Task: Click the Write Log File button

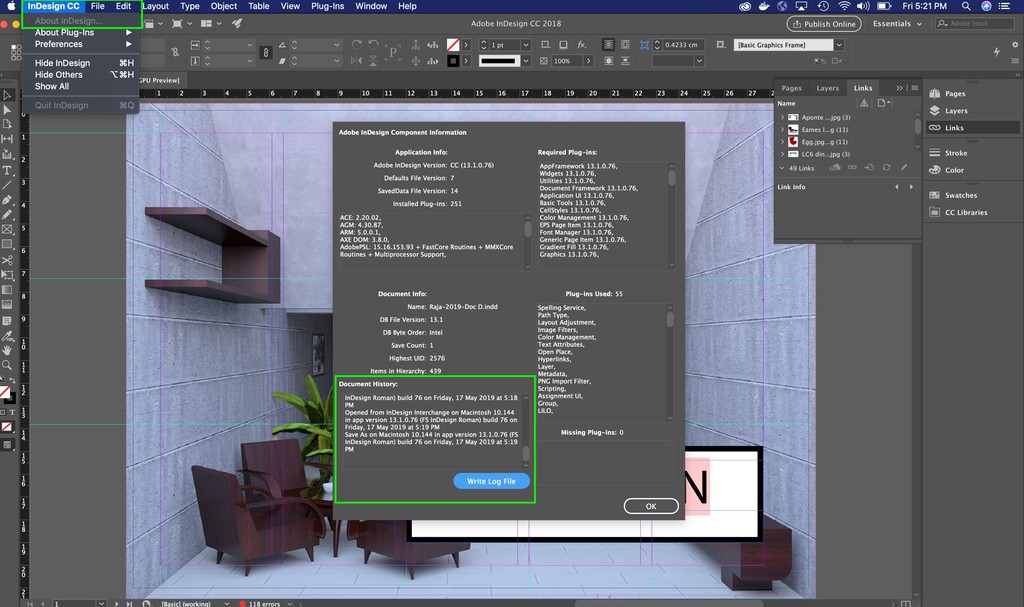Action: coord(491,481)
